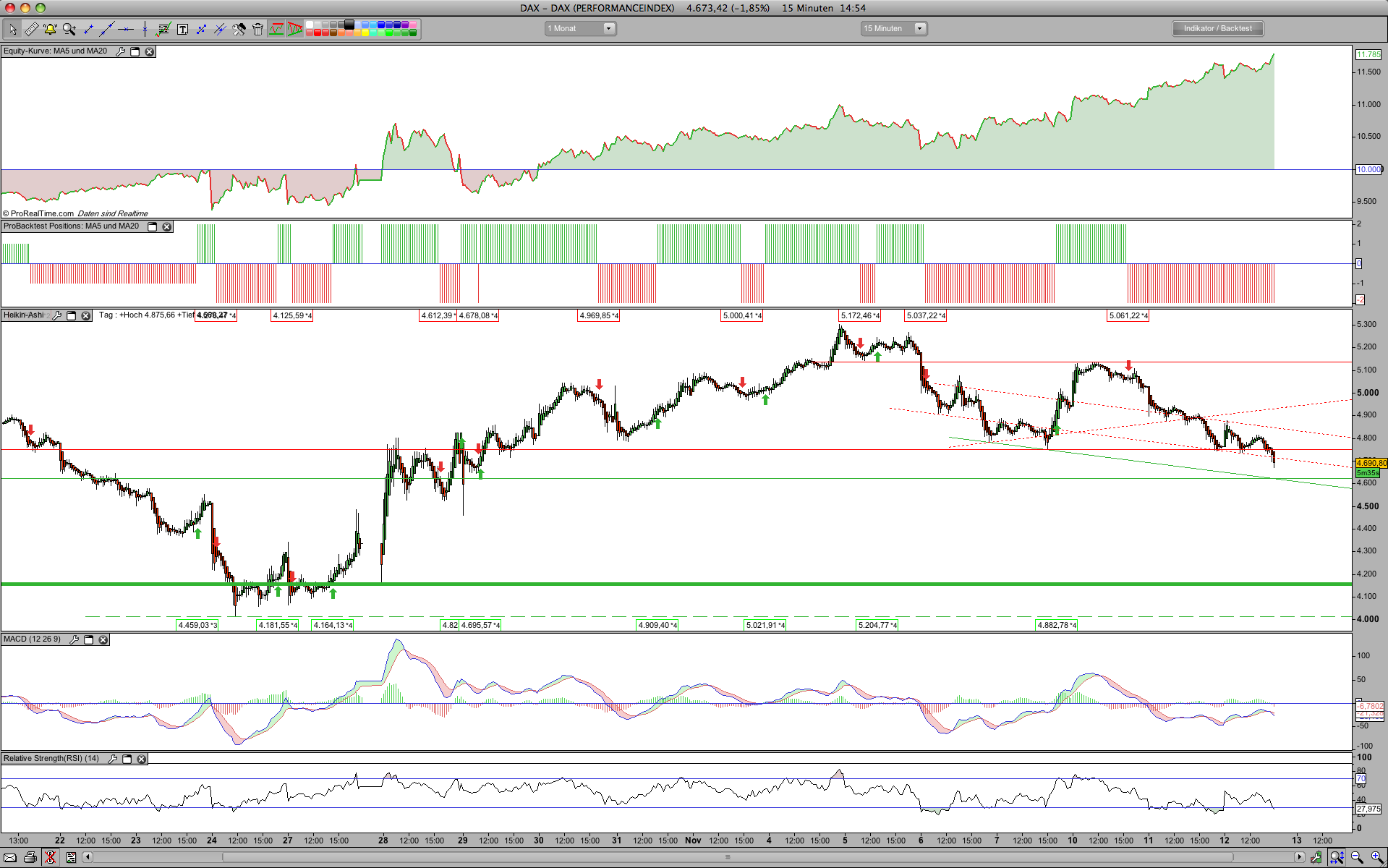
Task: Select the arrow cursor tool
Action: [x=12, y=29]
